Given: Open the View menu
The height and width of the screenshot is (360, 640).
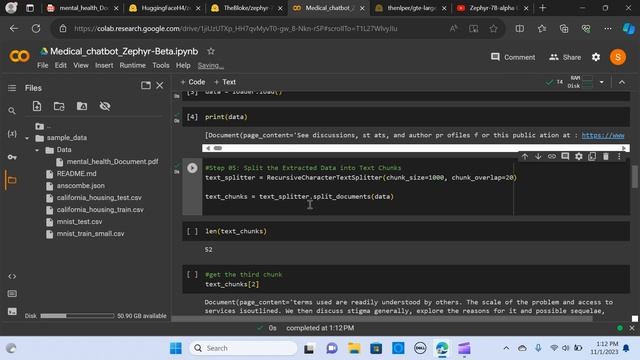Looking at the screenshot, I should pos(81,65).
